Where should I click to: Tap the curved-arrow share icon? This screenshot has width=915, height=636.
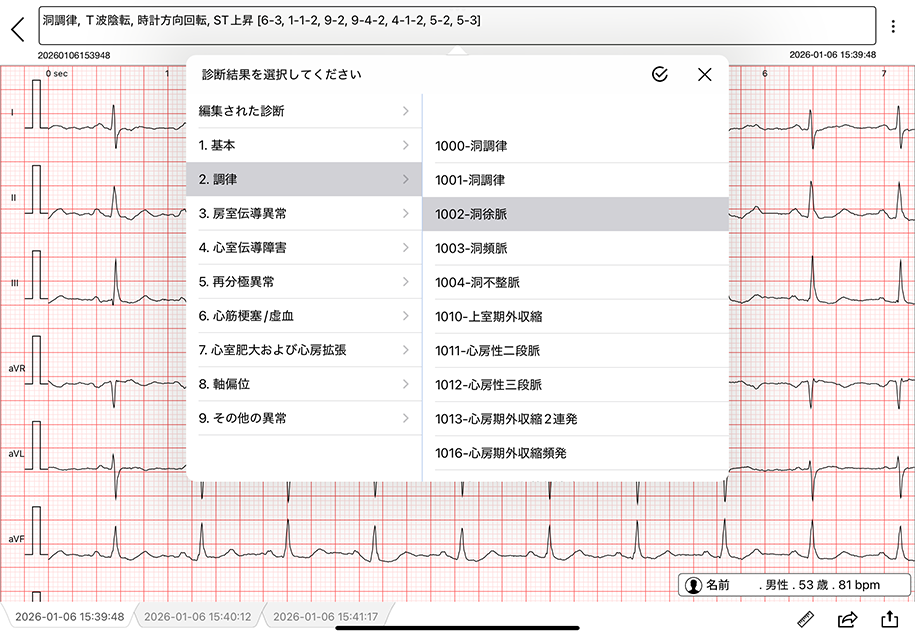[x=848, y=620]
